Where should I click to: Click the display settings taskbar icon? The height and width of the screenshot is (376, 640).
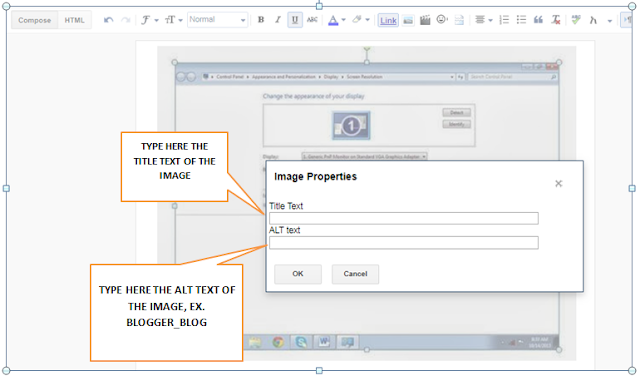(347, 342)
